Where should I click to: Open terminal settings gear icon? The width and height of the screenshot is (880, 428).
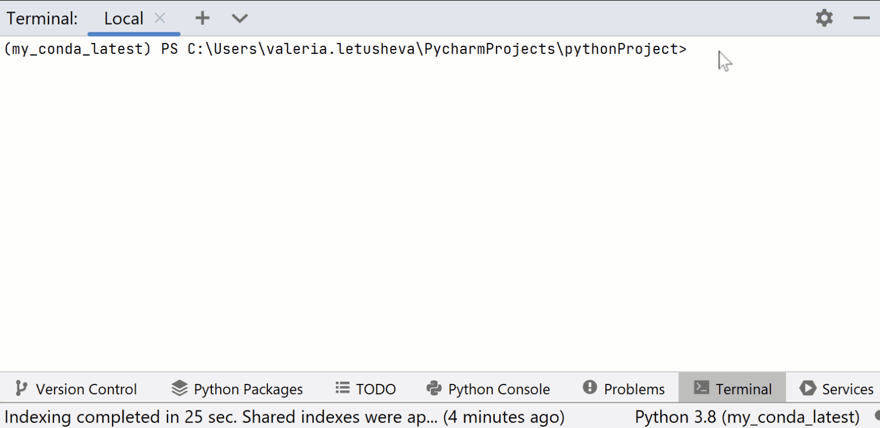[x=824, y=19]
